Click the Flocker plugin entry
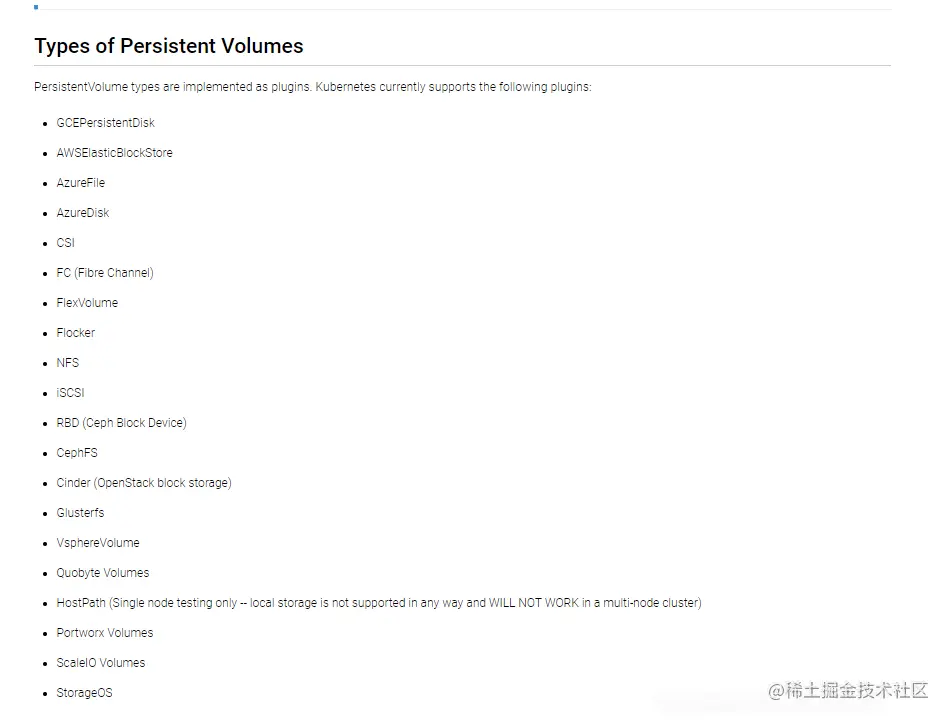Screen dimensions: 949x721 (76, 333)
